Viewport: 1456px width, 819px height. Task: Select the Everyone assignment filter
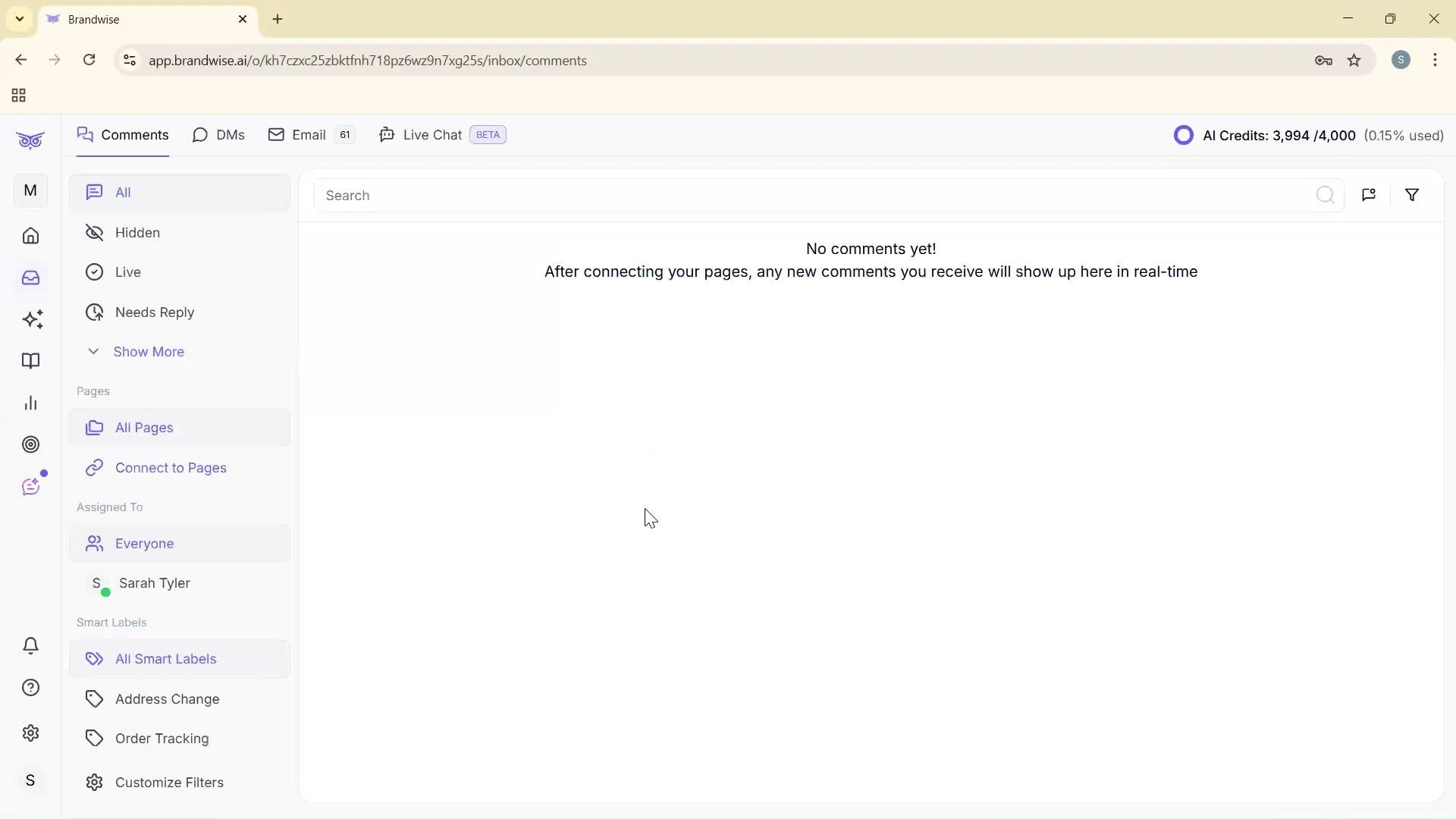(143, 543)
